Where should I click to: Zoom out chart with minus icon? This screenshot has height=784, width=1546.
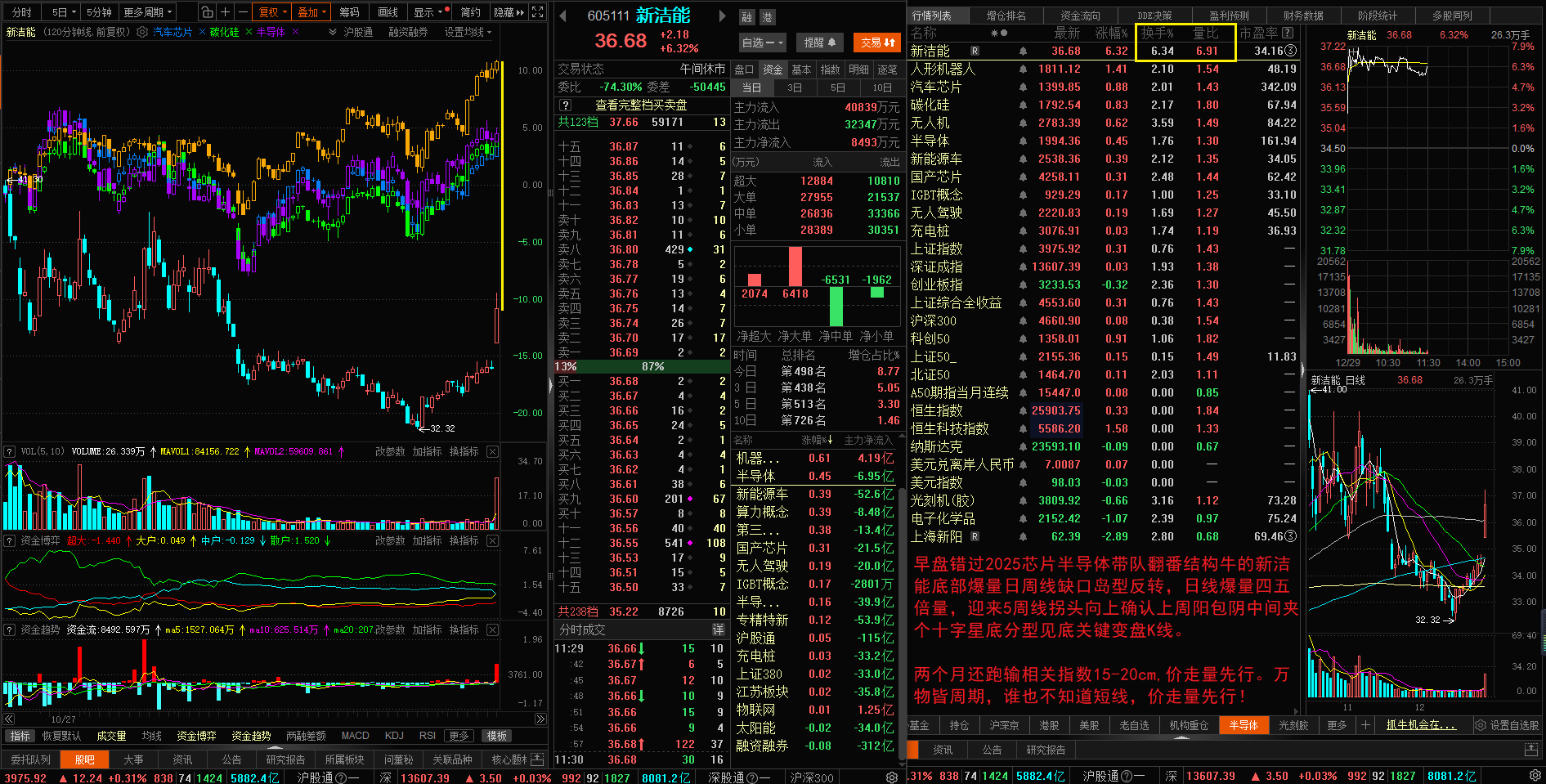(x=243, y=12)
